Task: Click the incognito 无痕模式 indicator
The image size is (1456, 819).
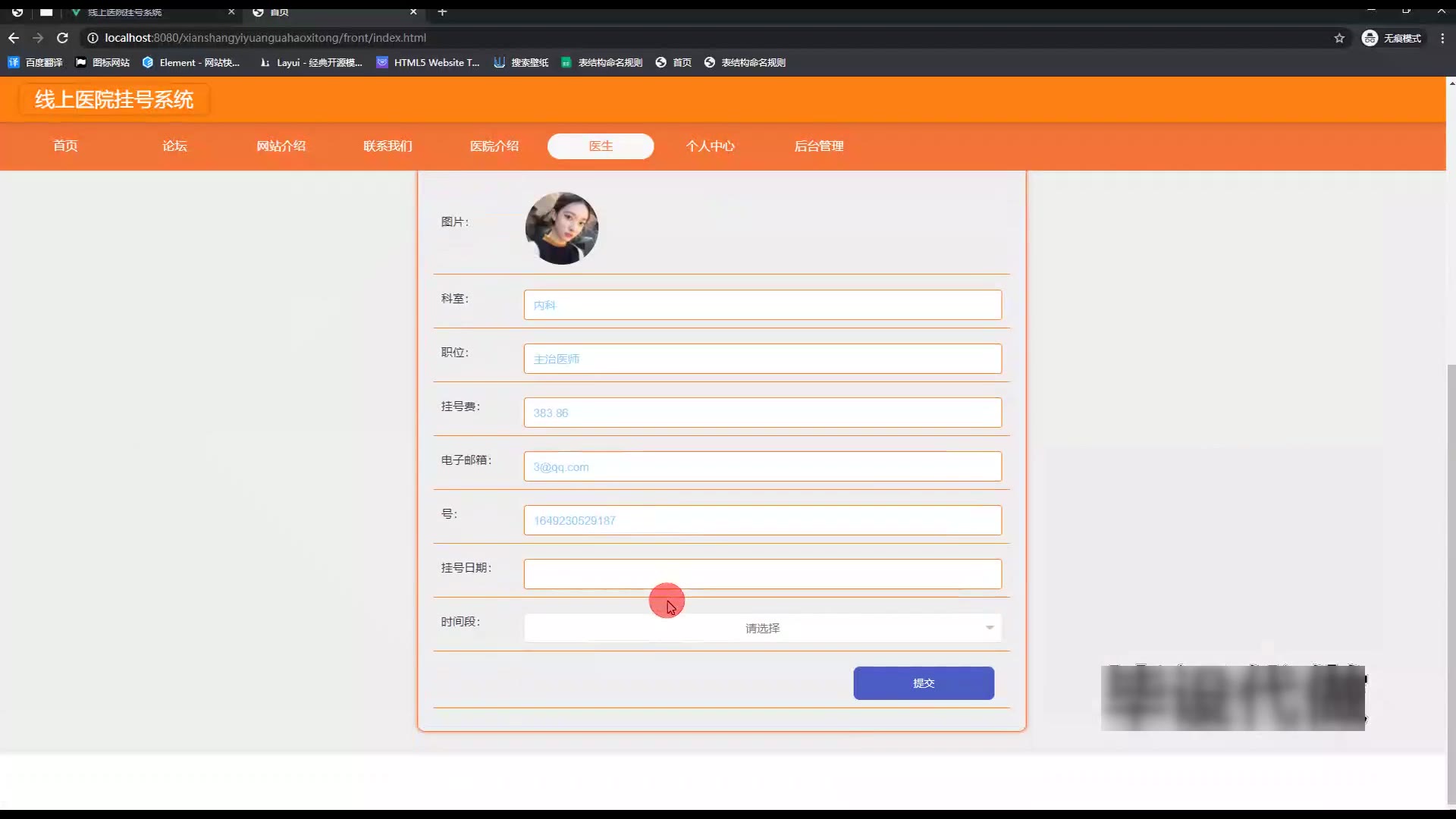Action: (x=1392, y=38)
